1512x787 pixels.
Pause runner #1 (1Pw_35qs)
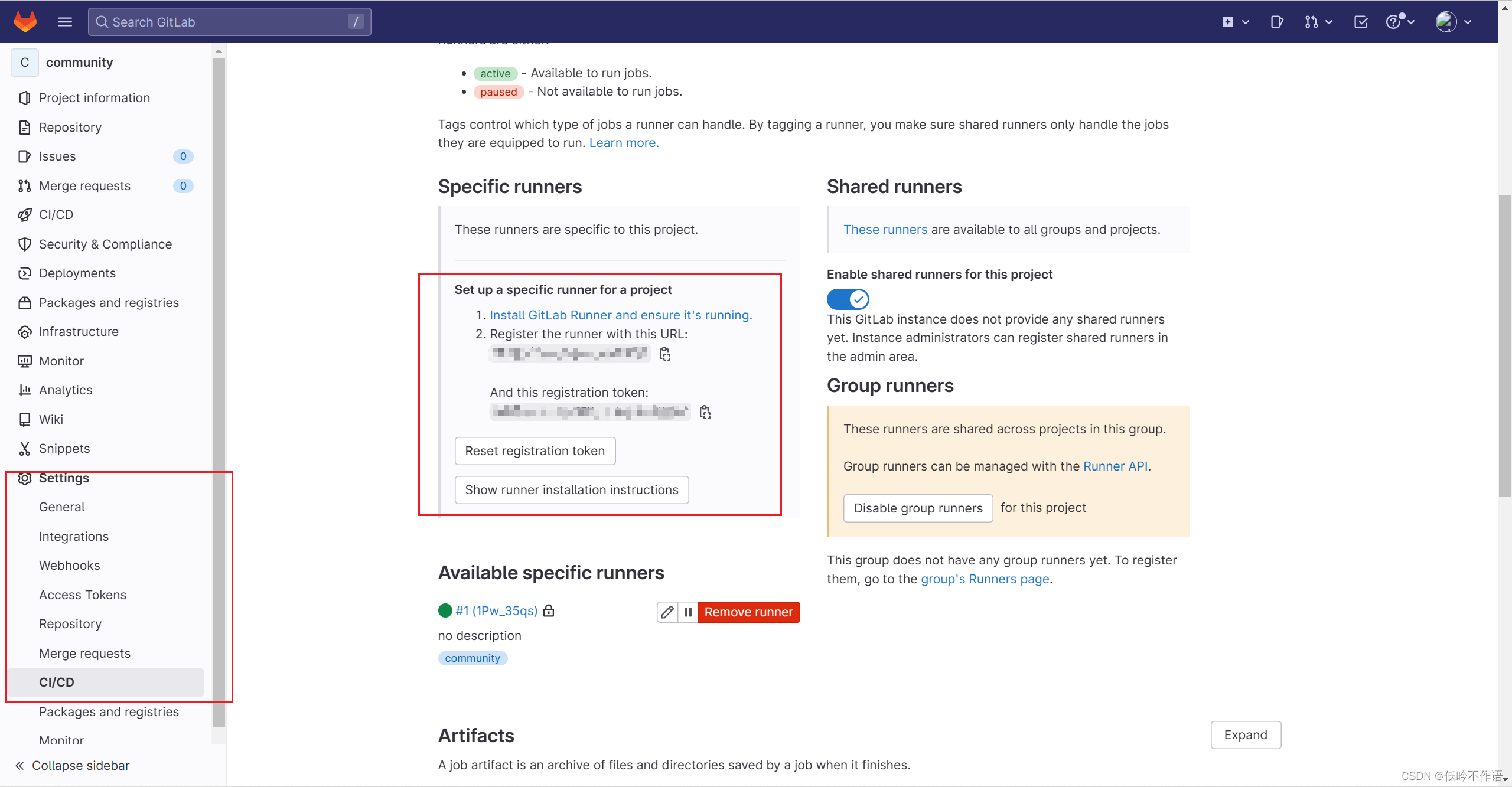[x=687, y=612]
